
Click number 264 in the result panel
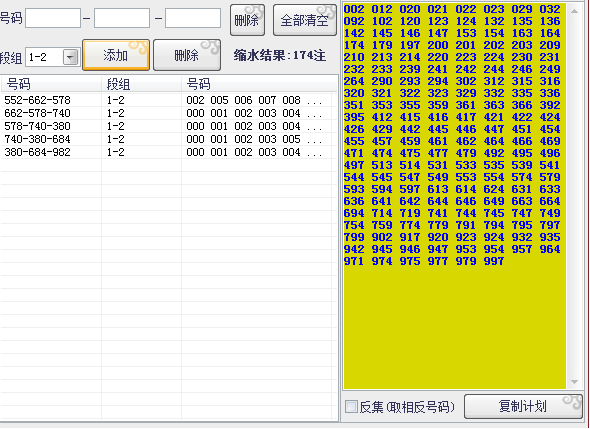(354, 81)
